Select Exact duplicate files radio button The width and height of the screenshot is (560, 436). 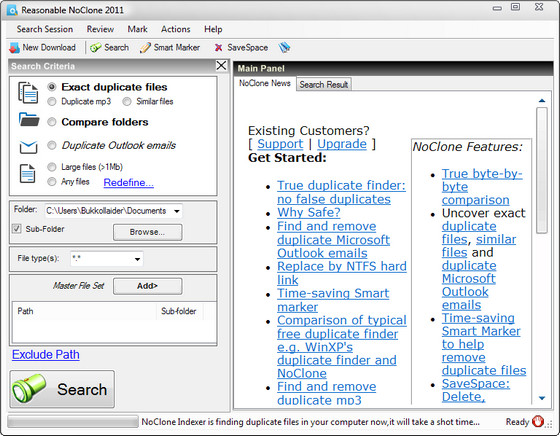pyautogui.click(x=52, y=87)
